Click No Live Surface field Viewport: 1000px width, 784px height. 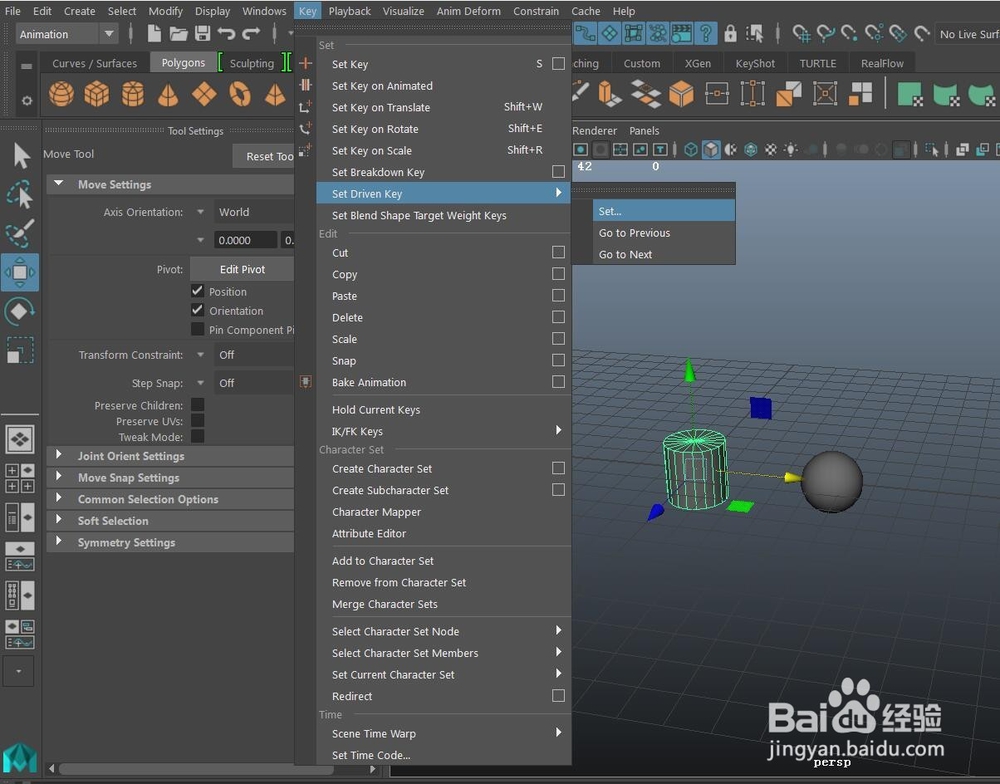click(967, 34)
